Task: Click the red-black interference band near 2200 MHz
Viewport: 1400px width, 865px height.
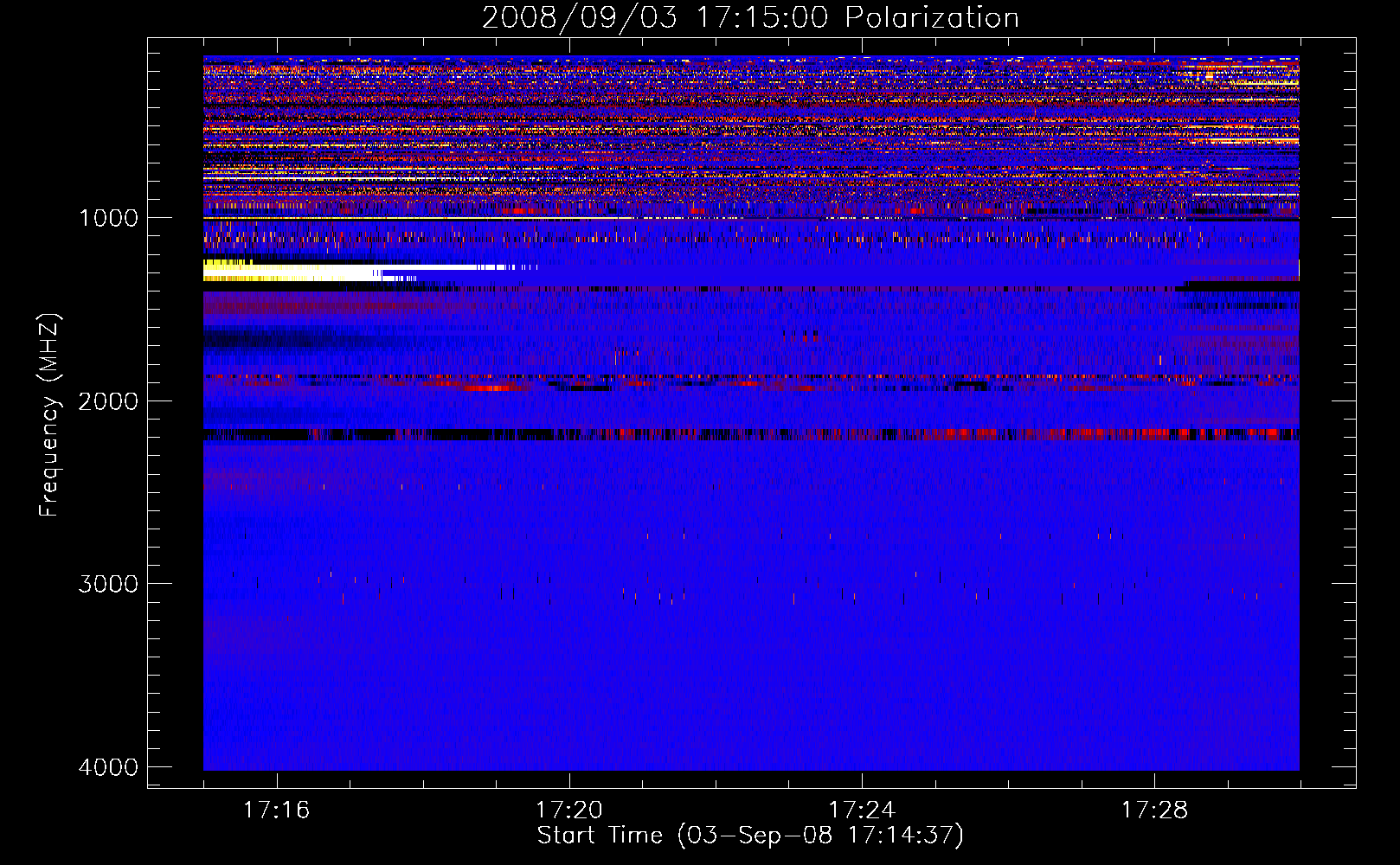Action: (751, 434)
